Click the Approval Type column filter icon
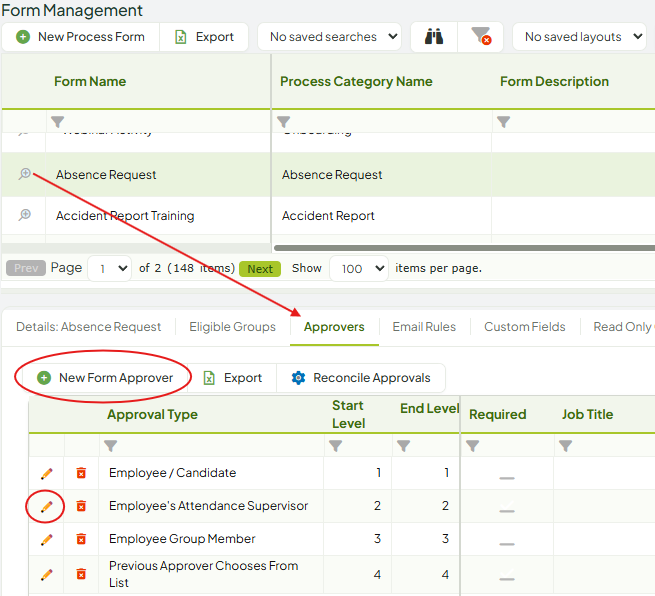Image resolution: width=655 pixels, height=596 pixels. 110,446
